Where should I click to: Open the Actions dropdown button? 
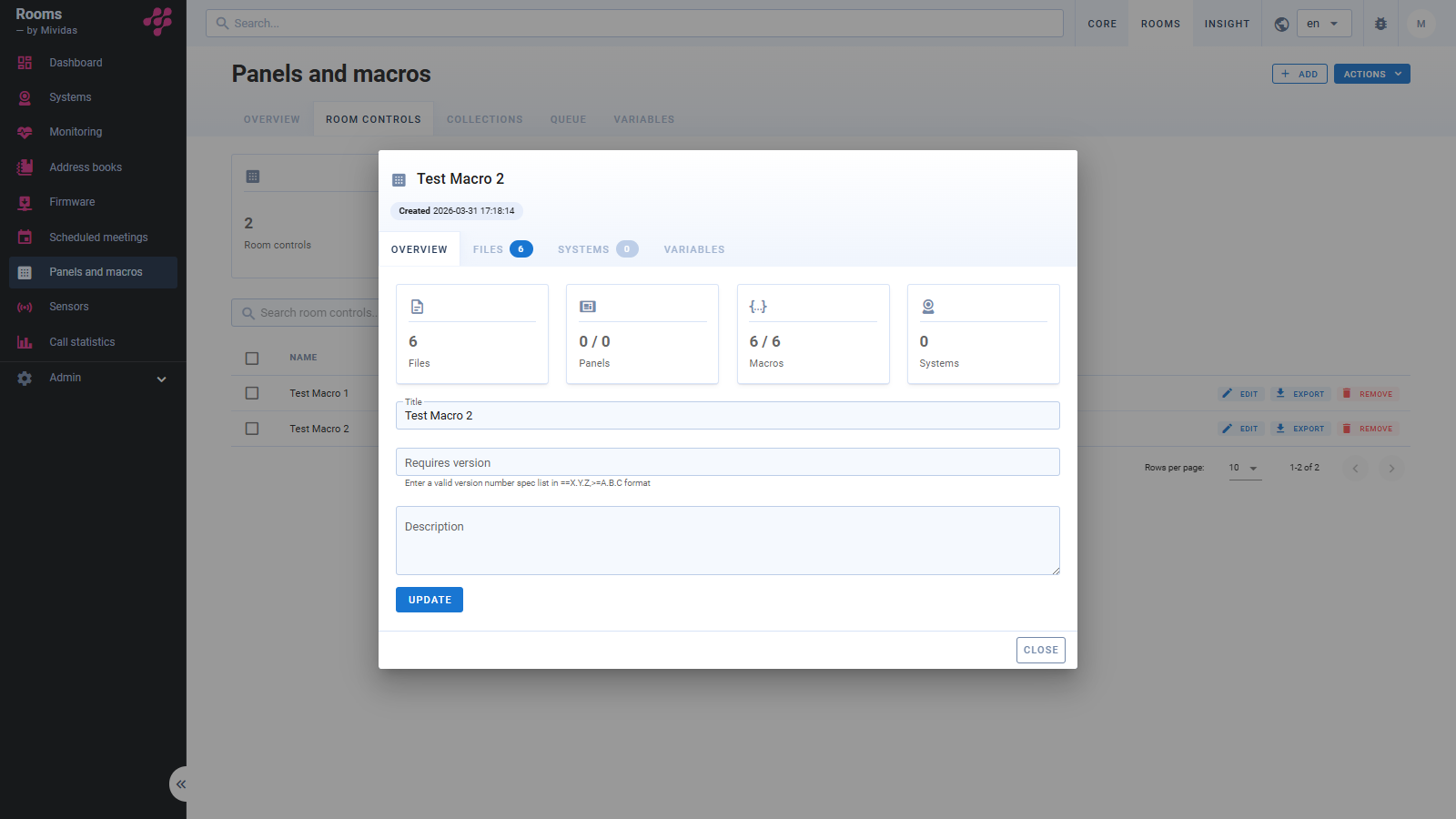[1371, 74]
